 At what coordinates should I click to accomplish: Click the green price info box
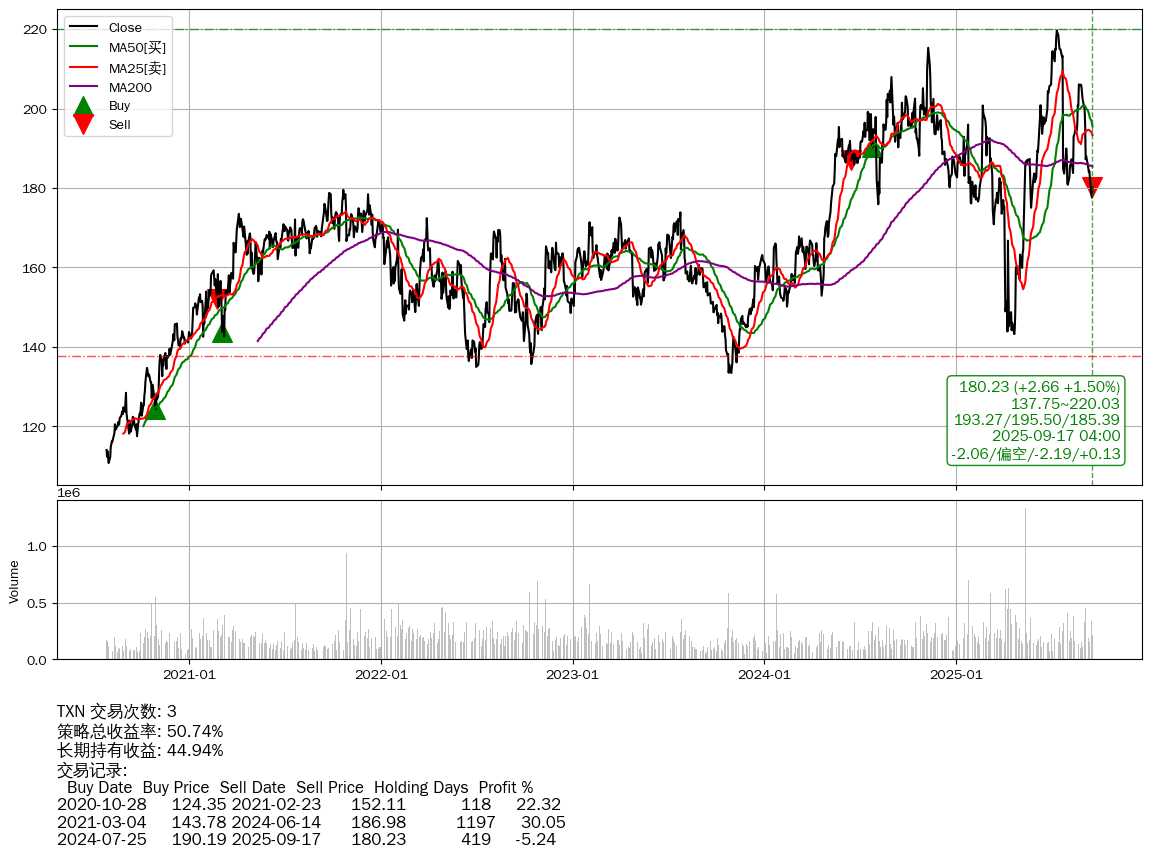pyautogui.click(x=1036, y=420)
